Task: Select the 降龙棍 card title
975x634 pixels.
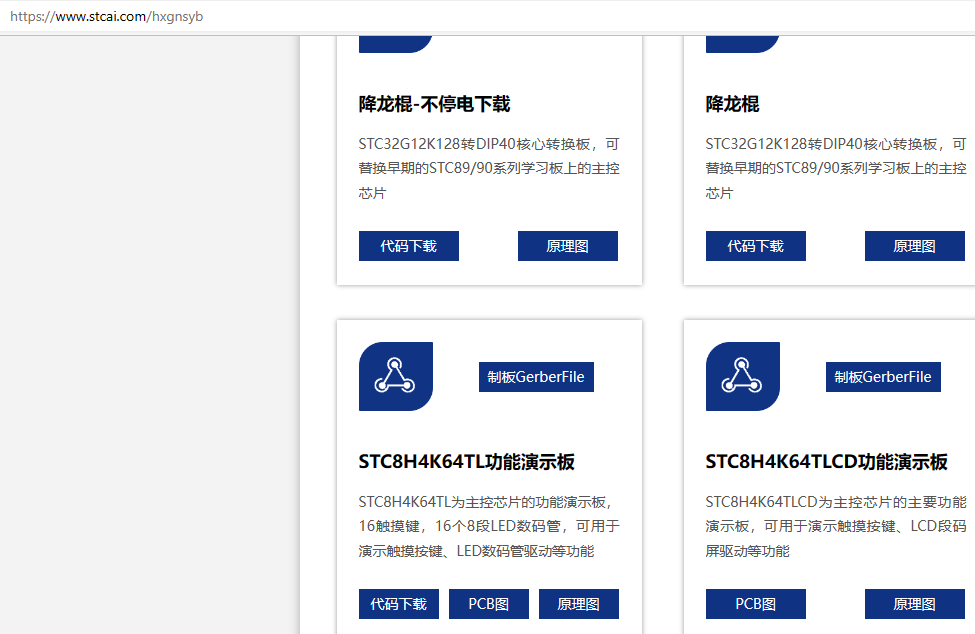Action: (x=732, y=104)
